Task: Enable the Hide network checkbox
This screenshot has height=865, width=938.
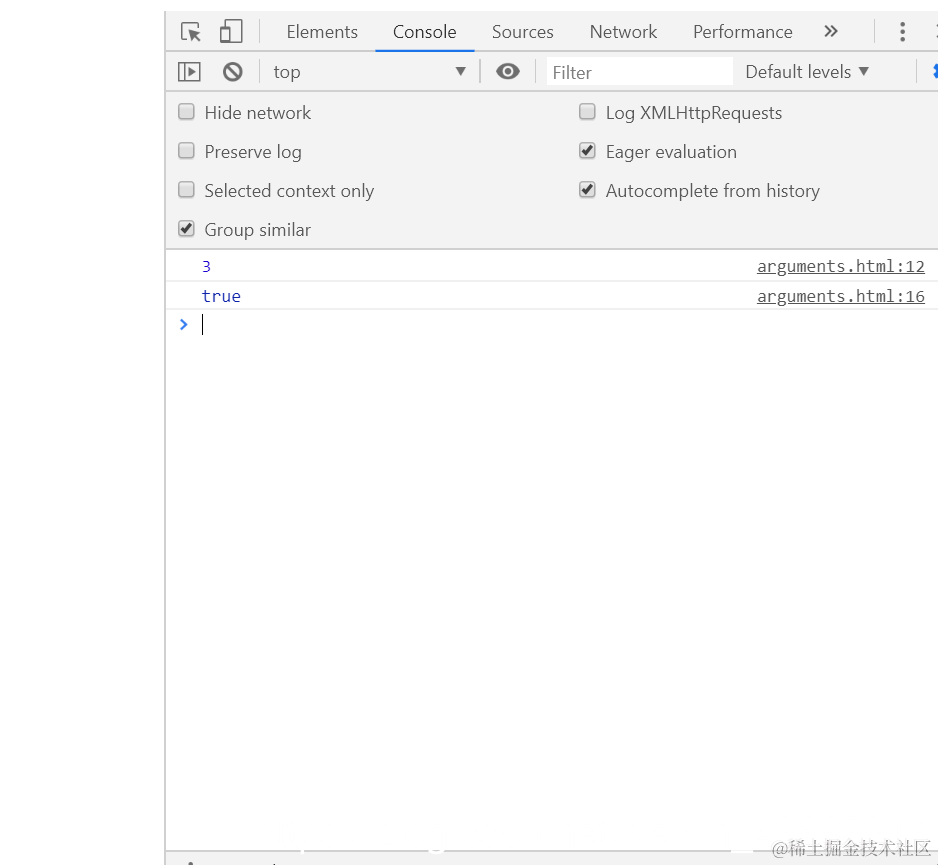Action: click(x=187, y=112)
